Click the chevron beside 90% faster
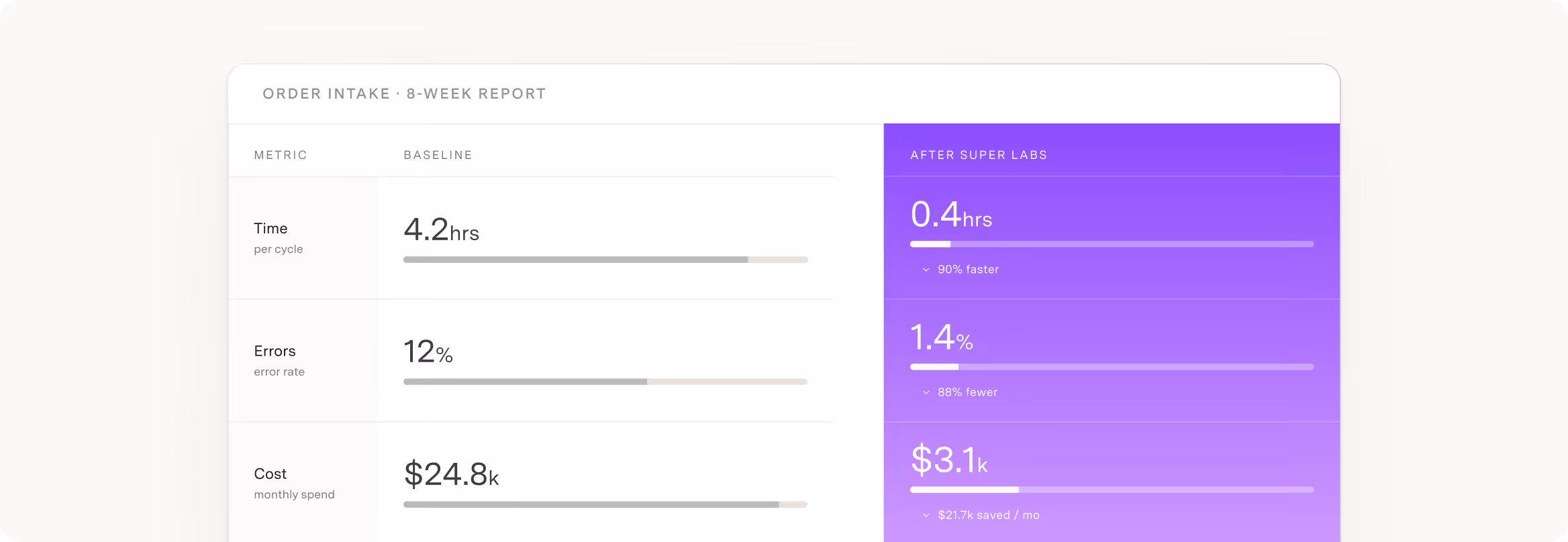The height and width of the screenshot is (542, 1568). (926, 270)
